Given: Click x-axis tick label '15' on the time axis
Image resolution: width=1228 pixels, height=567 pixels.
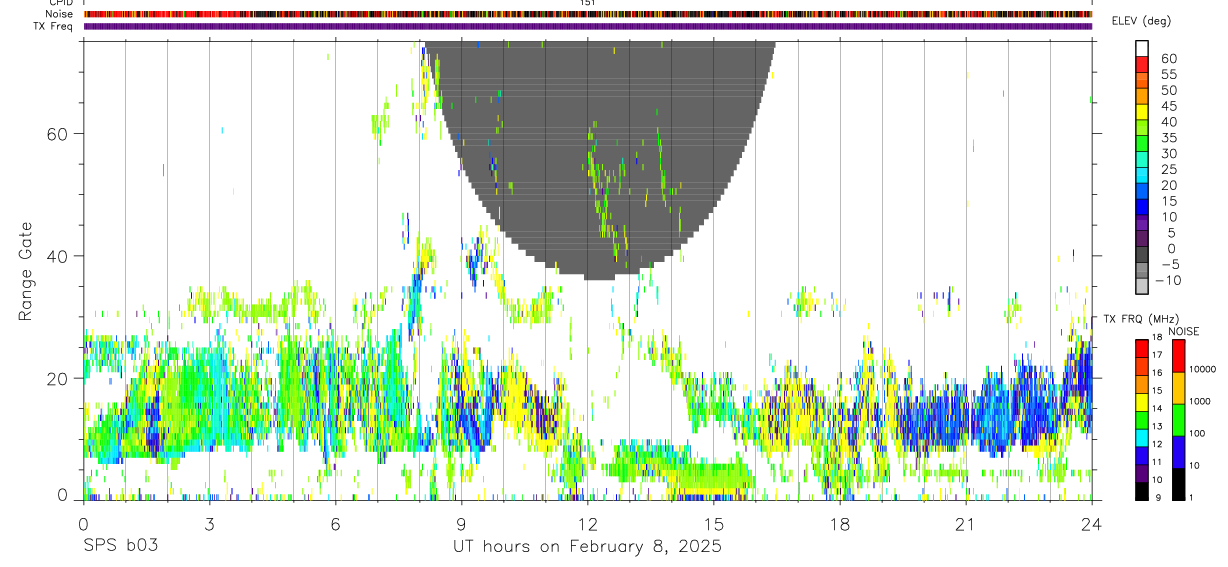Looking at the screenshot, I should [x=714, y=525].
